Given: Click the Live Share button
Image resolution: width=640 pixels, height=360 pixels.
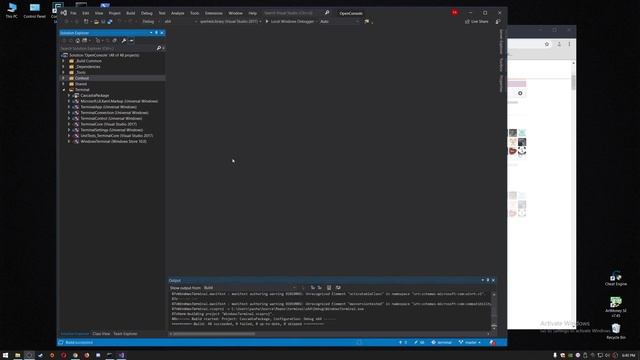Looking at the screenshot, I should [x=476, y=21].
